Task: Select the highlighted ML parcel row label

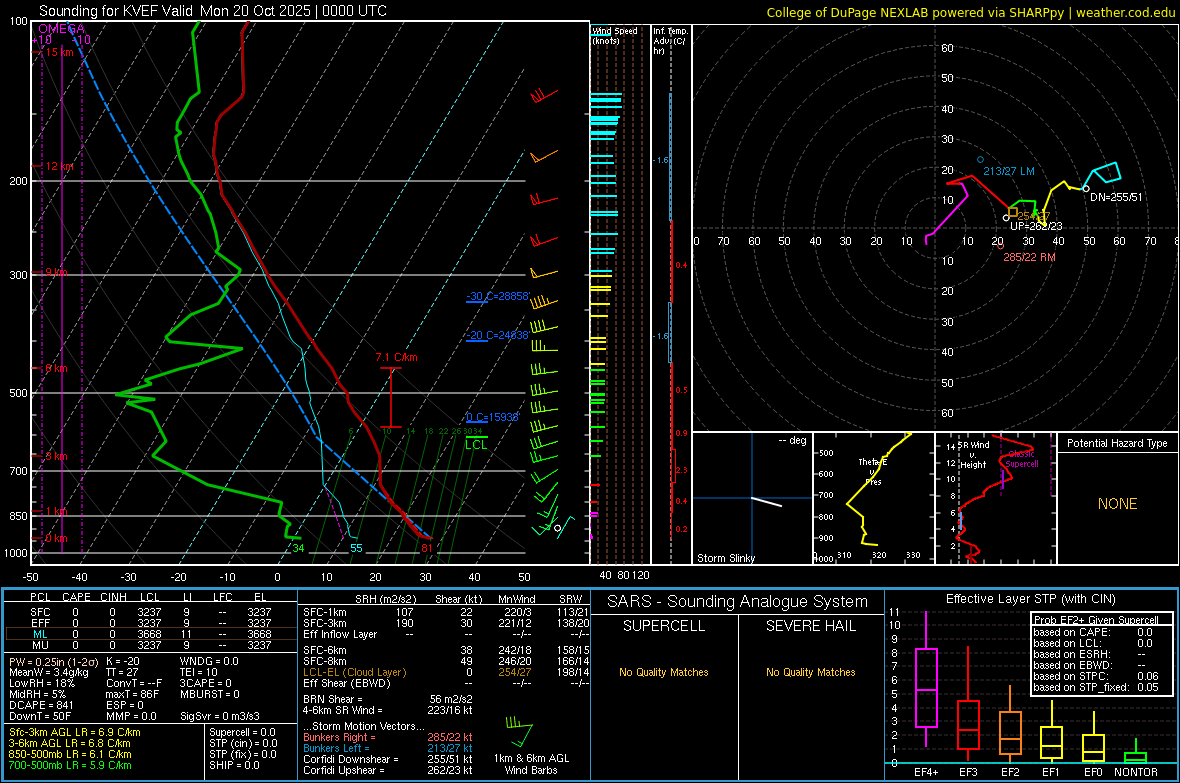Action: 40,634
